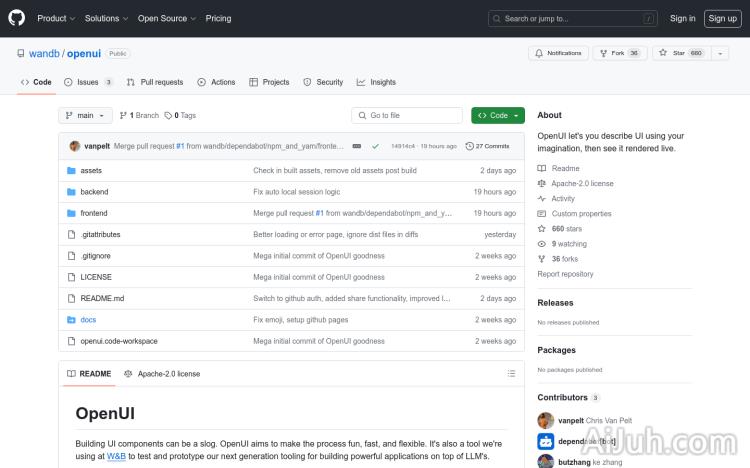Click the Report repository link

[565, 274]
